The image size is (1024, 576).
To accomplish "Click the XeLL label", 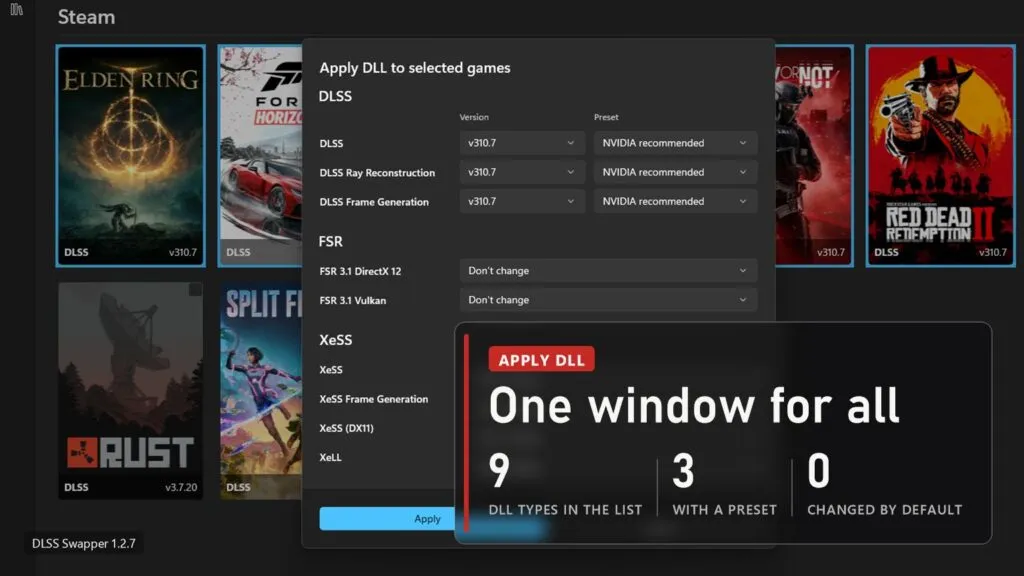I will pyautogui.click(x=330, y=457).
